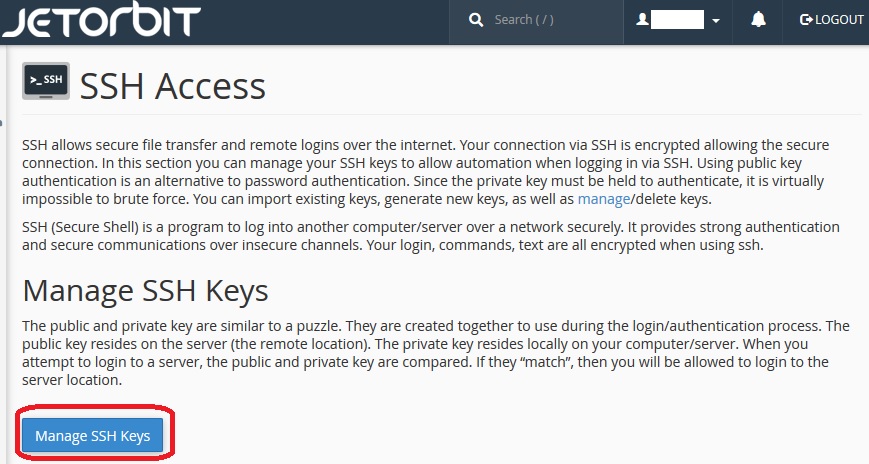Click the blue Manage SSH Keys button
This screenshot has width=869, height=464.
93,435
